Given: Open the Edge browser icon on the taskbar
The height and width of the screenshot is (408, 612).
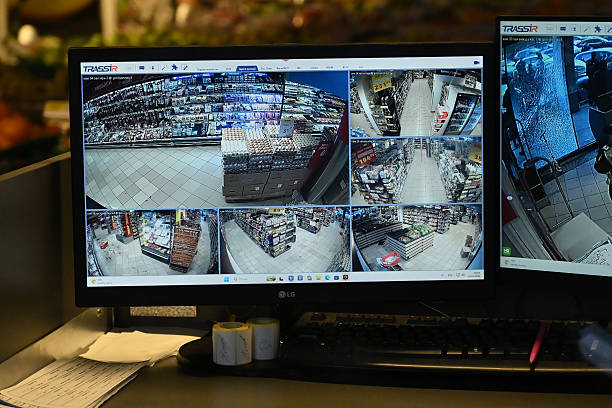Looking at the screenshot, I should point(327,278).
